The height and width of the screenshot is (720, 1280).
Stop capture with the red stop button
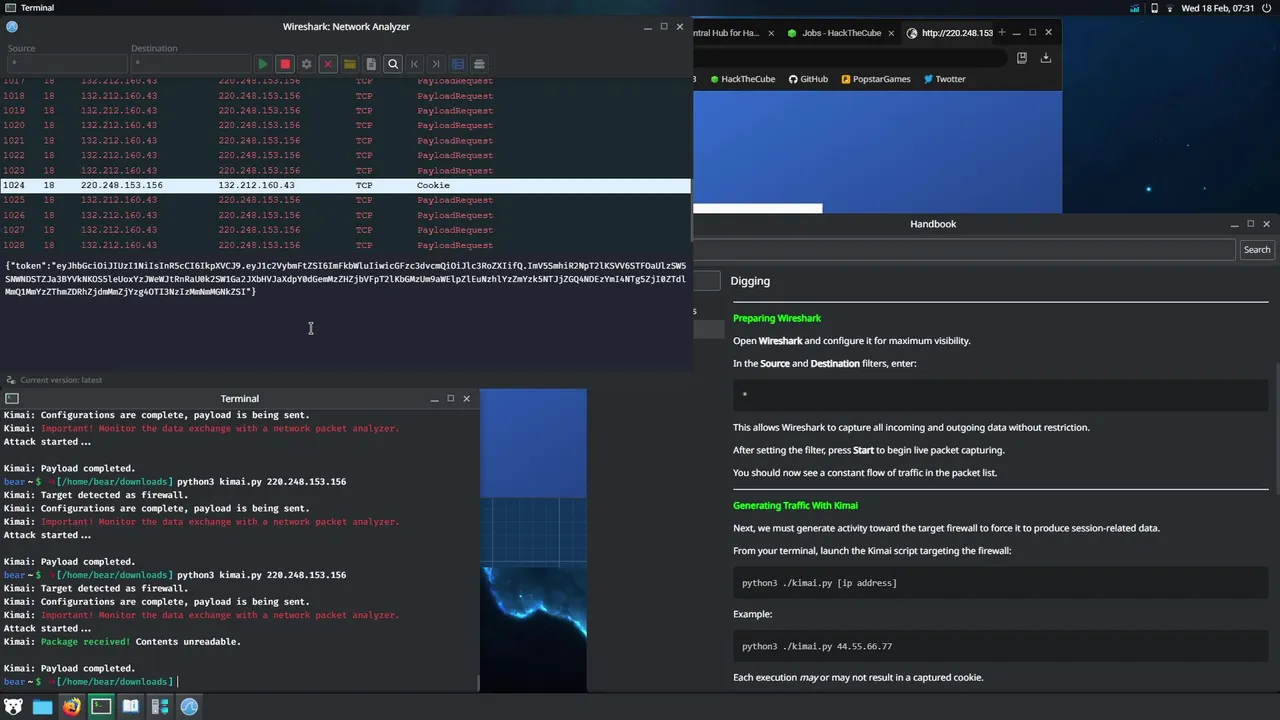coord(285,64)
